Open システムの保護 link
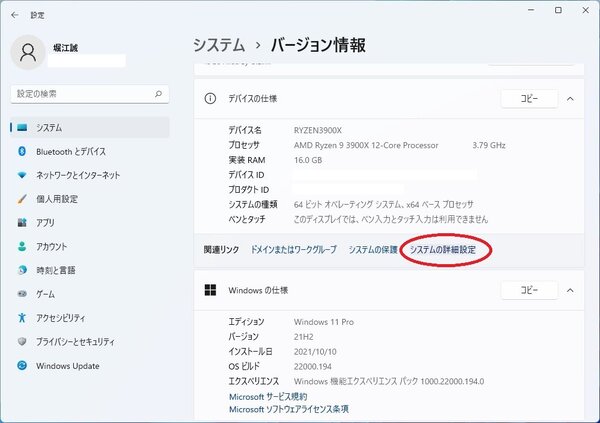 tap(373, 250)
